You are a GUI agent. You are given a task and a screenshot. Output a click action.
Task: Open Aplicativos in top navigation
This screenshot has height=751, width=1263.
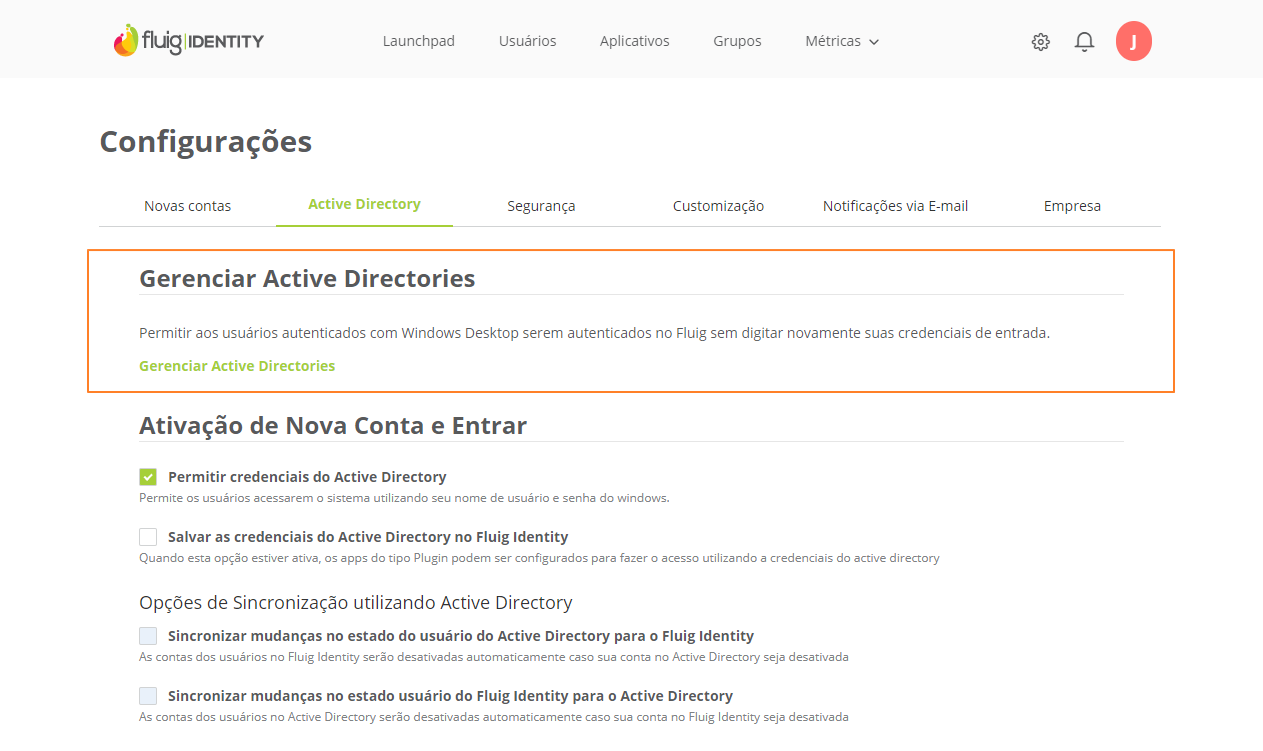click(635, 41)
